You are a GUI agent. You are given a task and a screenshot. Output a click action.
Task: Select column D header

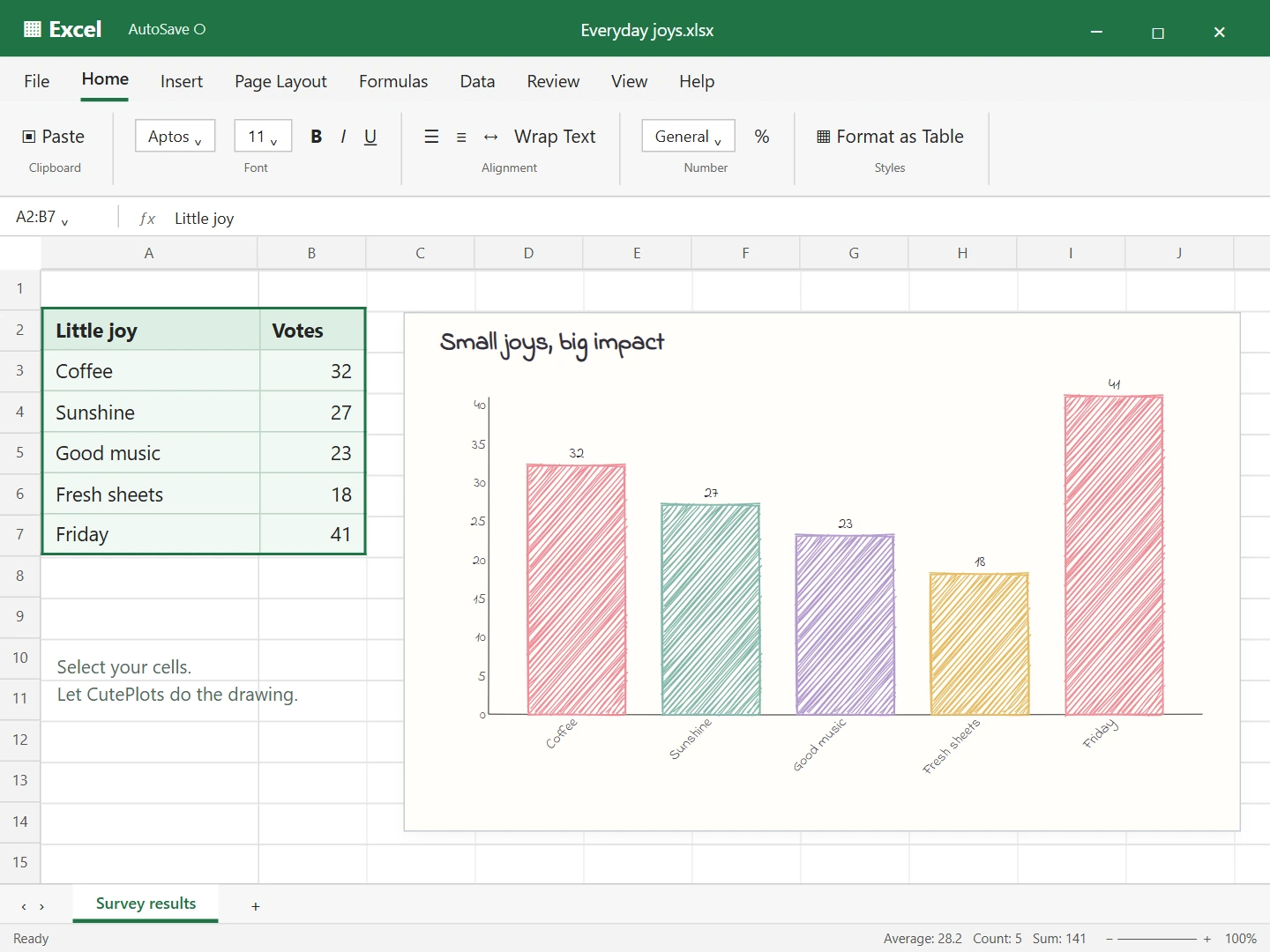(x=528, y=253)
